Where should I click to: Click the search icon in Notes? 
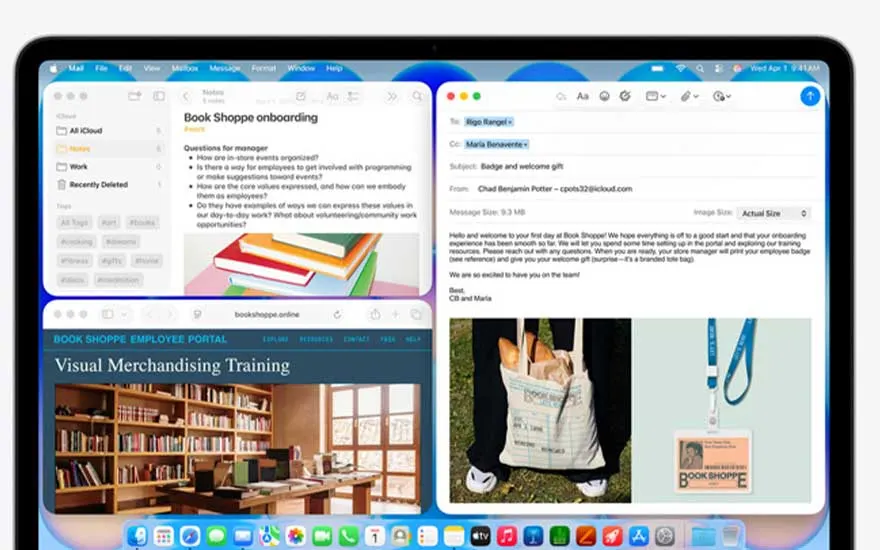[417, 97]
